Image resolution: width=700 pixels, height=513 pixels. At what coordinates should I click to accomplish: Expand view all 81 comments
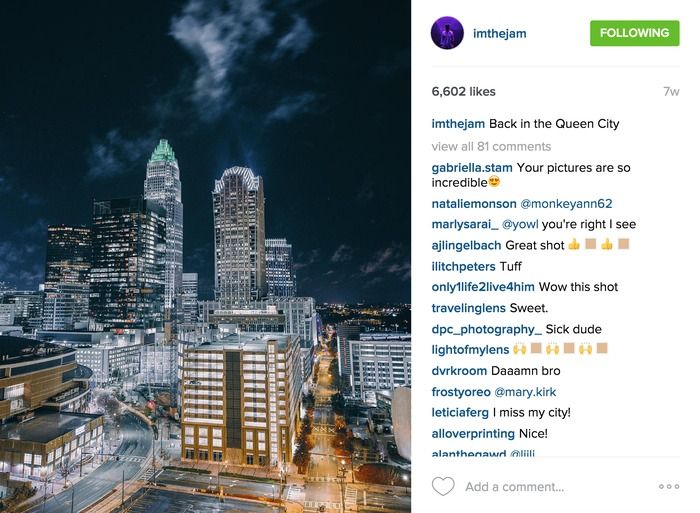click(491, 146)
